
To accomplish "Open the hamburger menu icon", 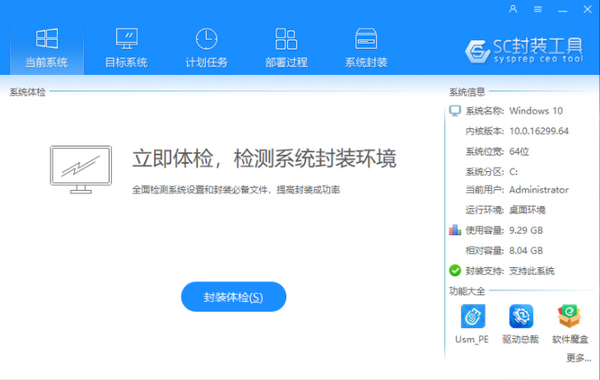I will click(x=538, y=9).
